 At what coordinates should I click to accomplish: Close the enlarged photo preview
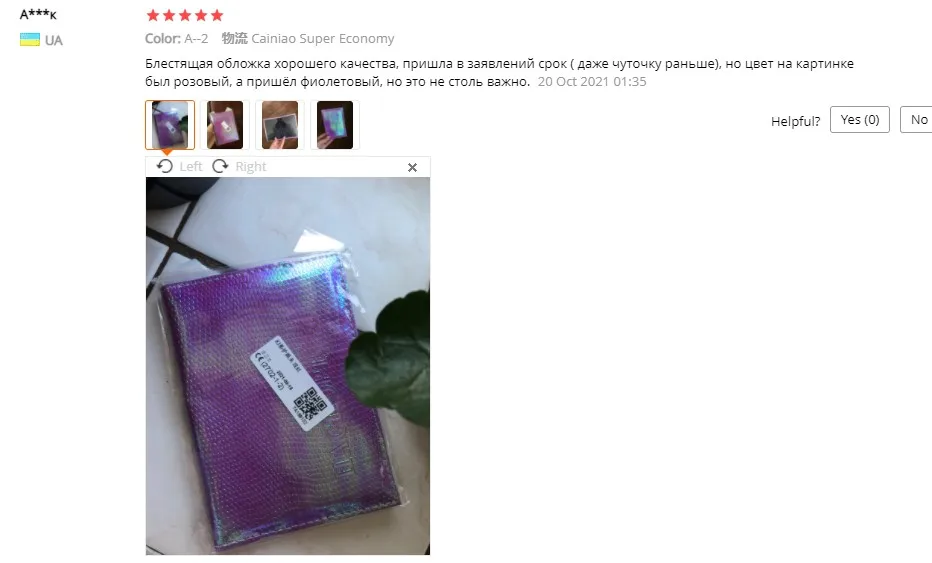pos(413,168)
